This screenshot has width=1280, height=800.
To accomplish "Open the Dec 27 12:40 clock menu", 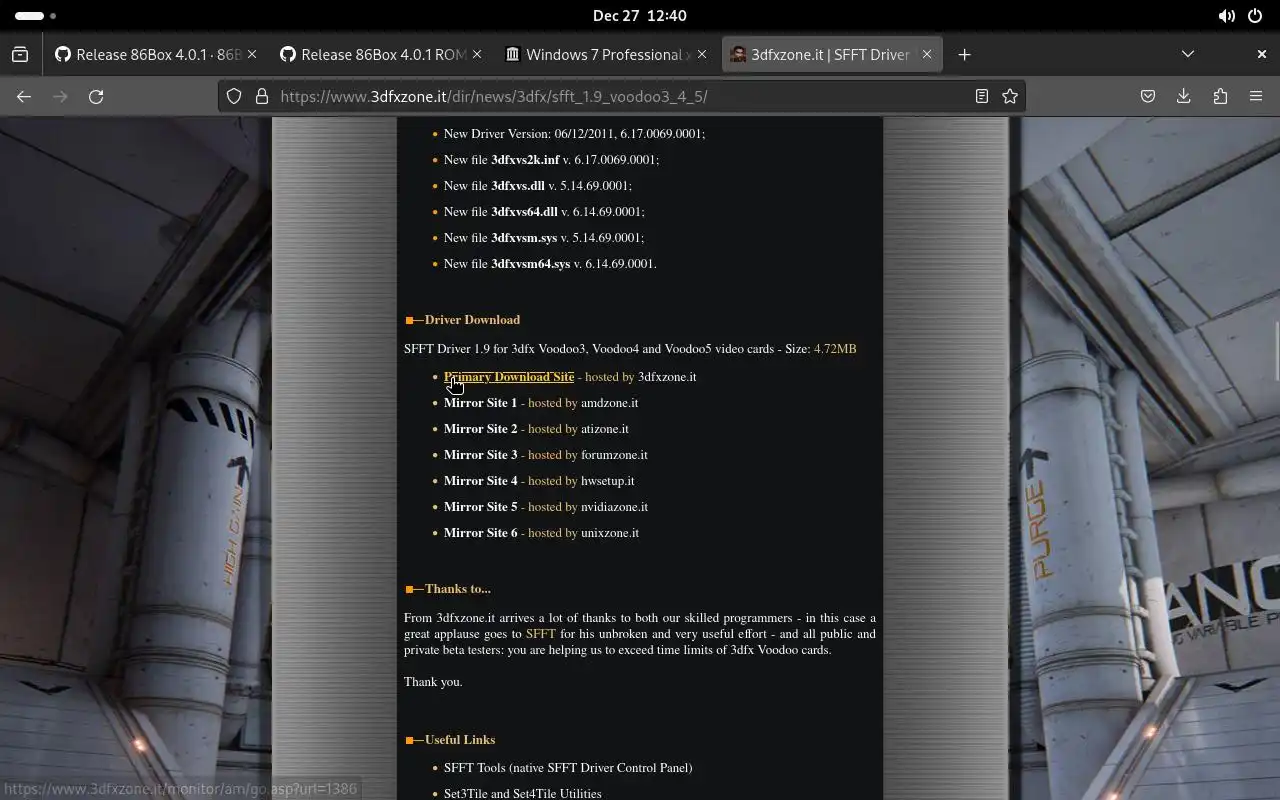I will click(x=640, y=16).
